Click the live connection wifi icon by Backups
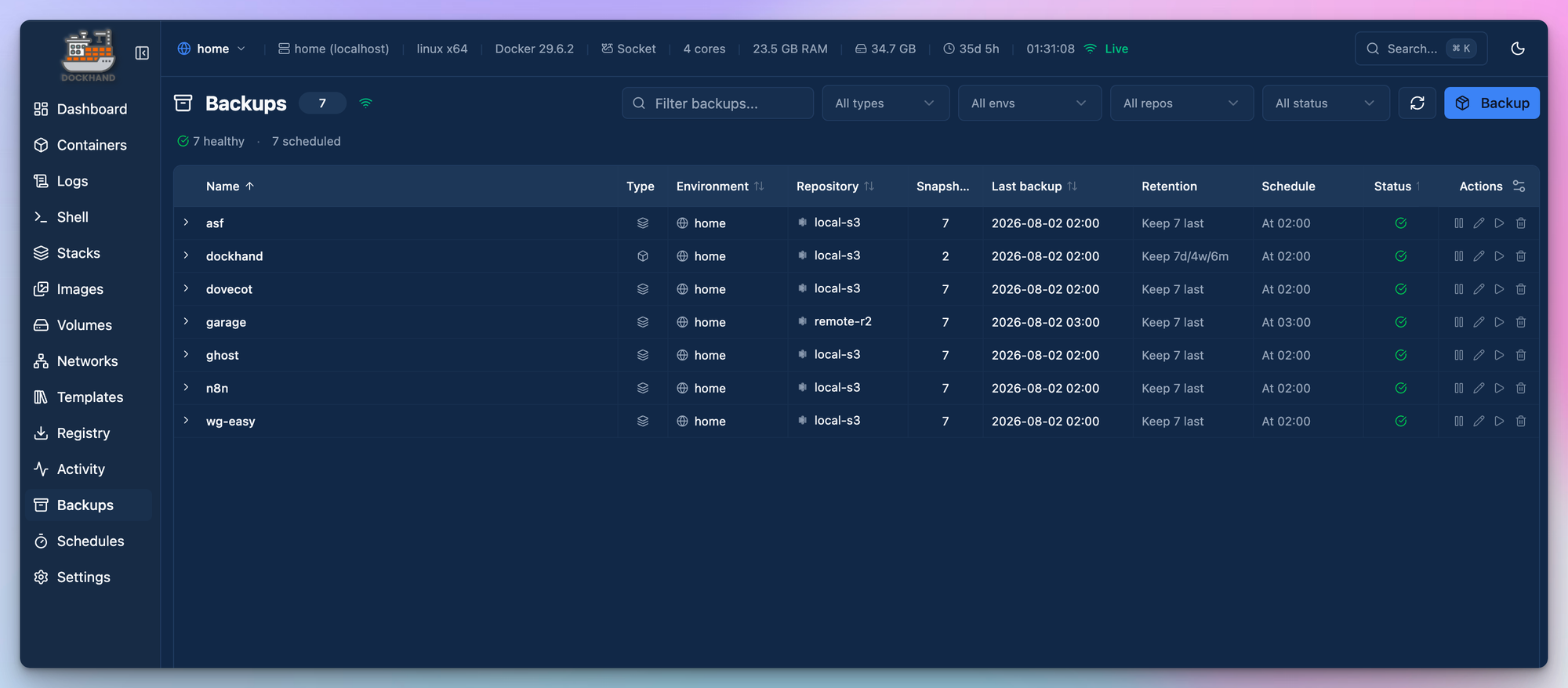 coord(365,103)
